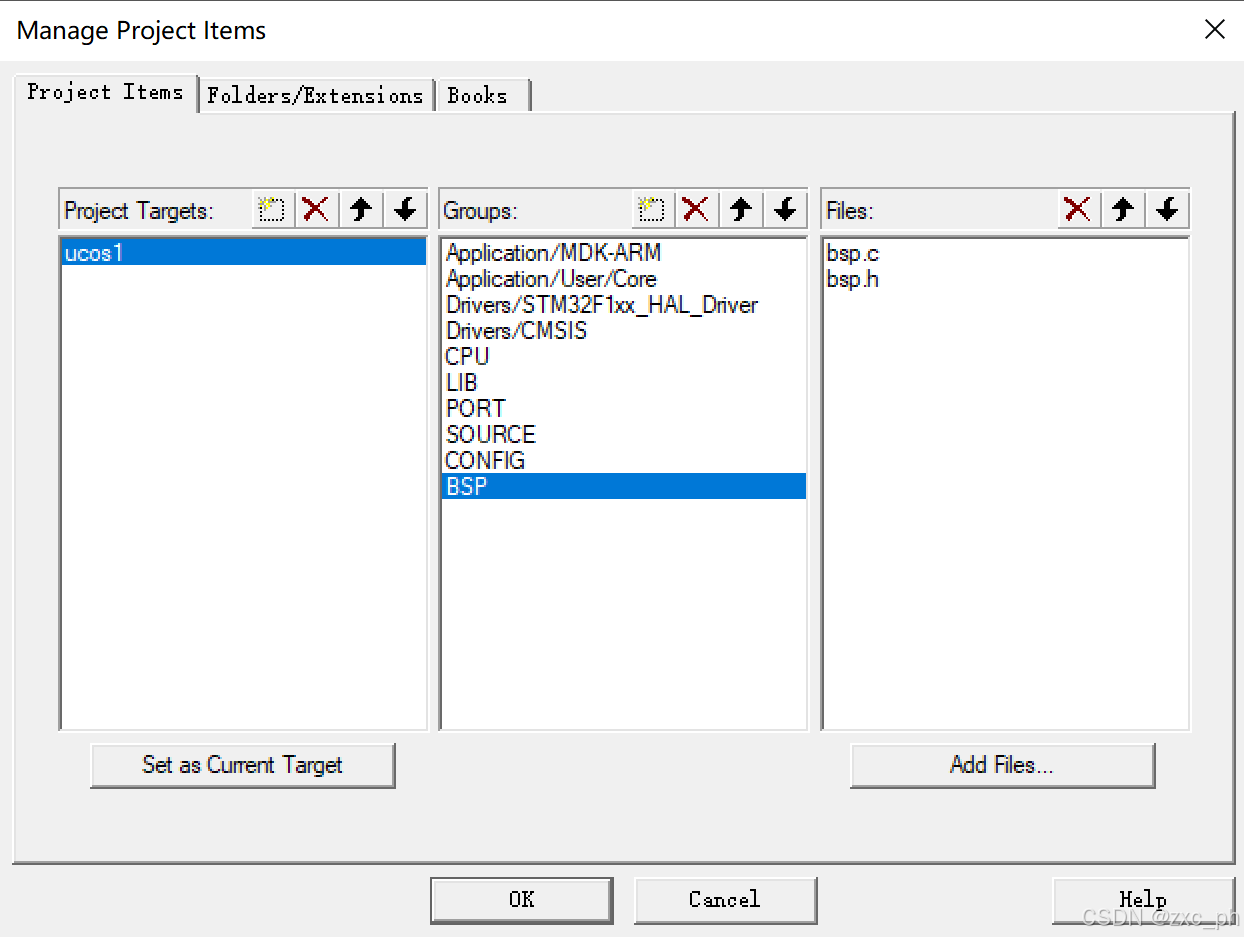Select the BSP group
This screenshot has height=937, width=1244.
pos(623,487)
